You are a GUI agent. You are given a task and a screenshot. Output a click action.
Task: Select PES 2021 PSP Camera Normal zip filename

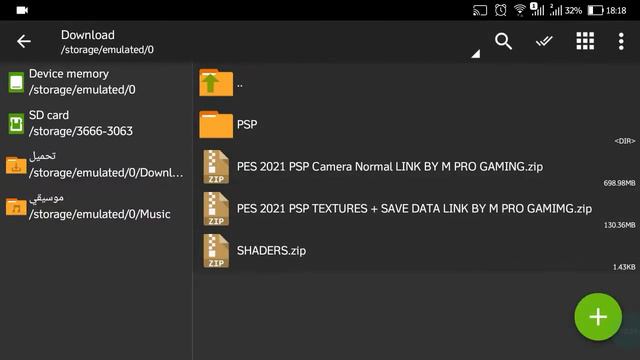tap(390, 167)
